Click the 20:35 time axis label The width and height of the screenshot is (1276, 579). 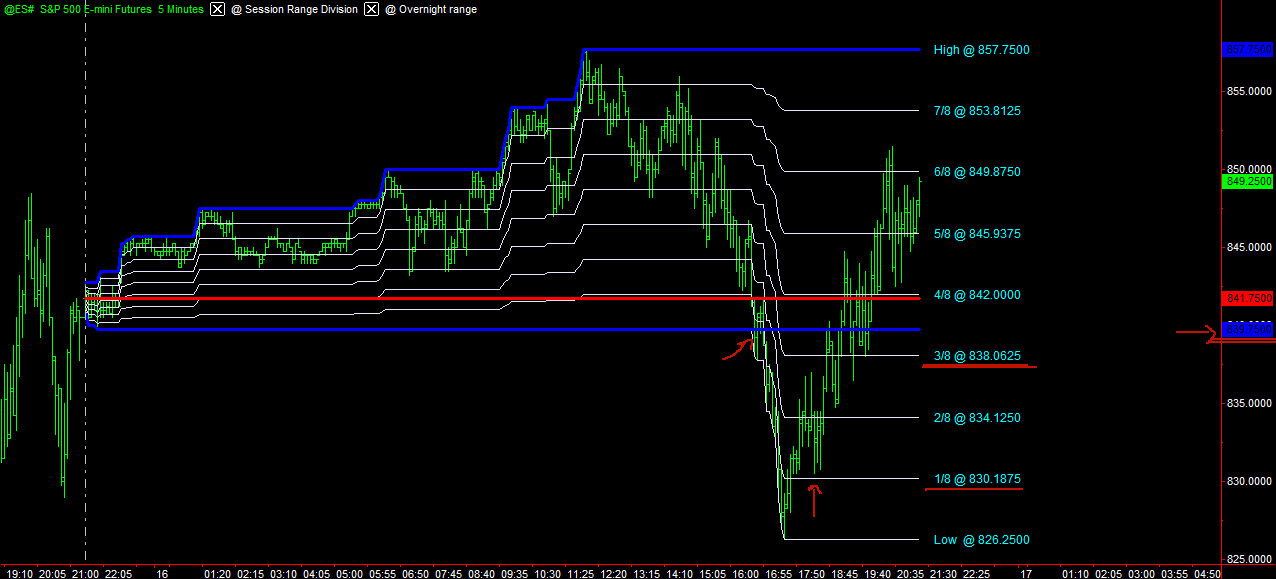(x=910, y=574)
